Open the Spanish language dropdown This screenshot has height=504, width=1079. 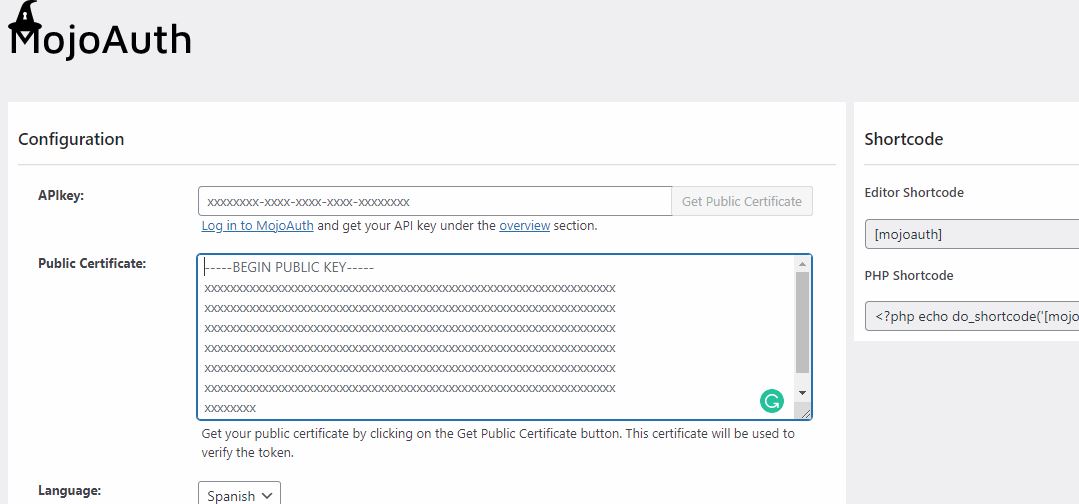[x=239, y=495]
